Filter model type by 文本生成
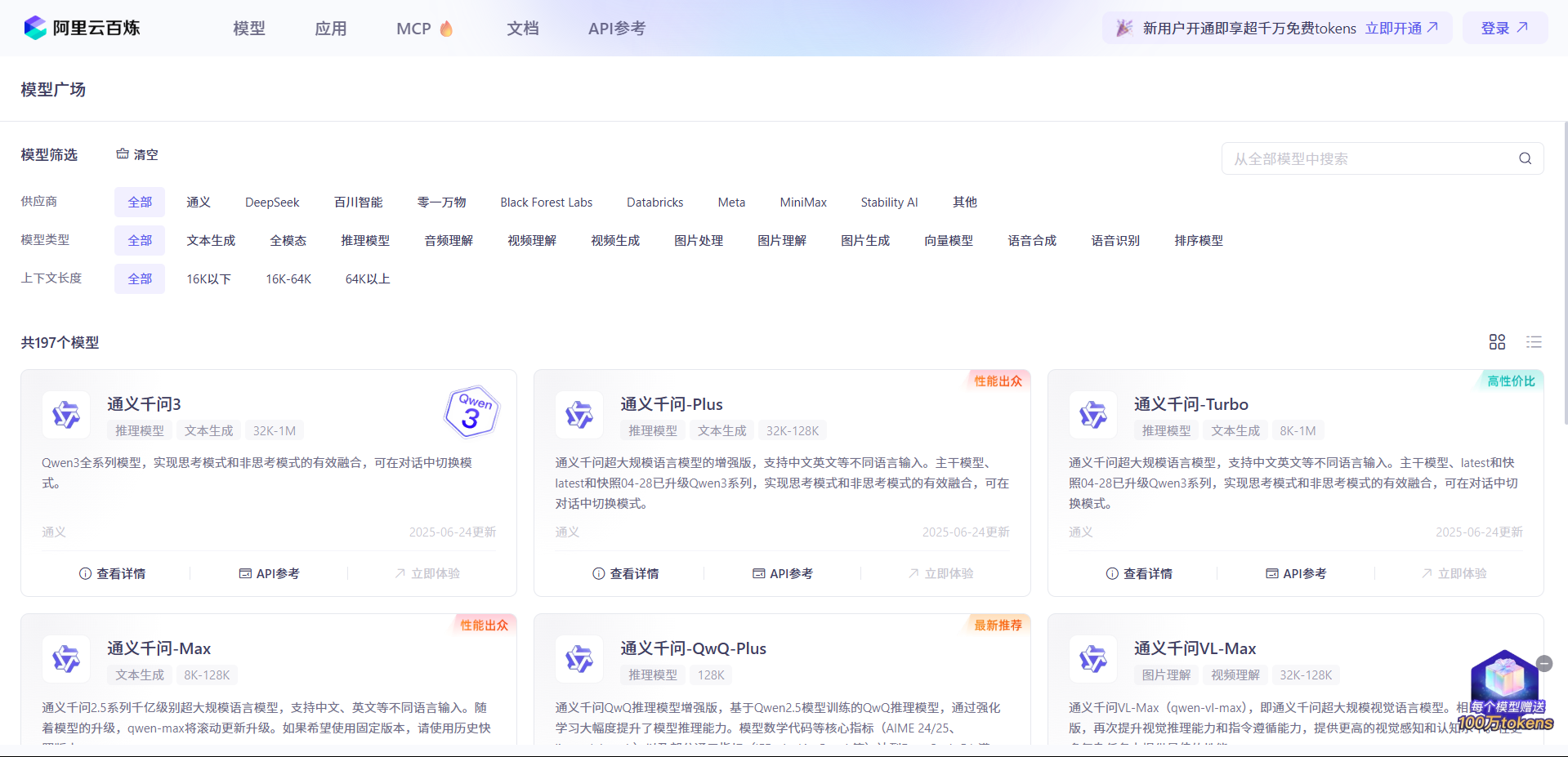 [x=211, y=240]
